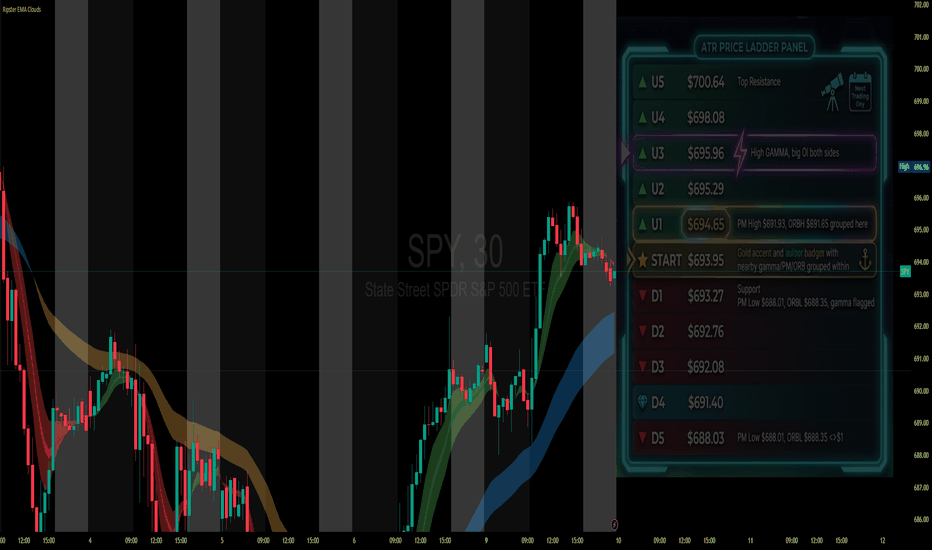The height and width of the screenshot is (550, 932).
Task: Click the diamond icon beside D4
Action: click(x=643, y=402)
